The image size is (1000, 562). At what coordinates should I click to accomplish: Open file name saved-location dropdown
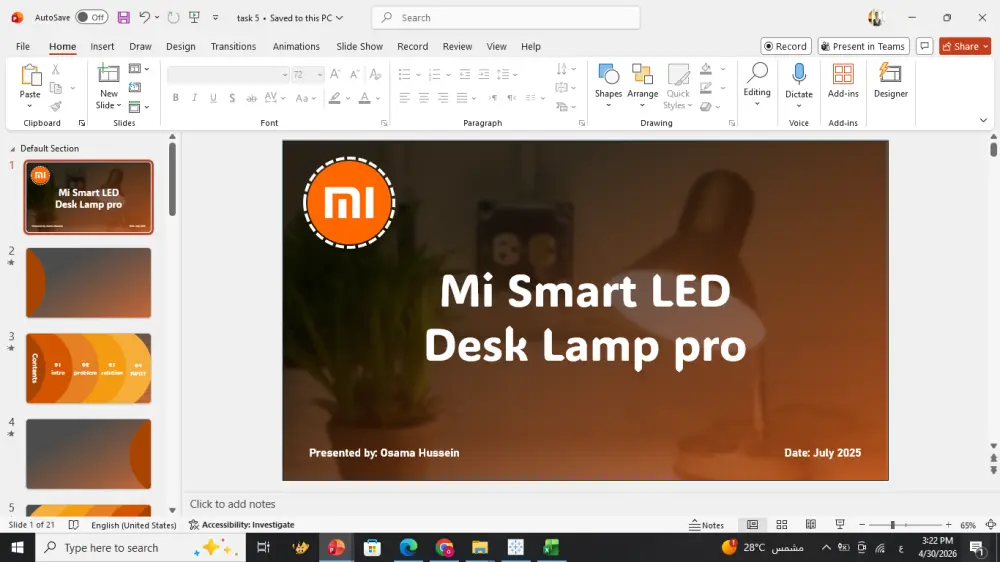[339, 18]
